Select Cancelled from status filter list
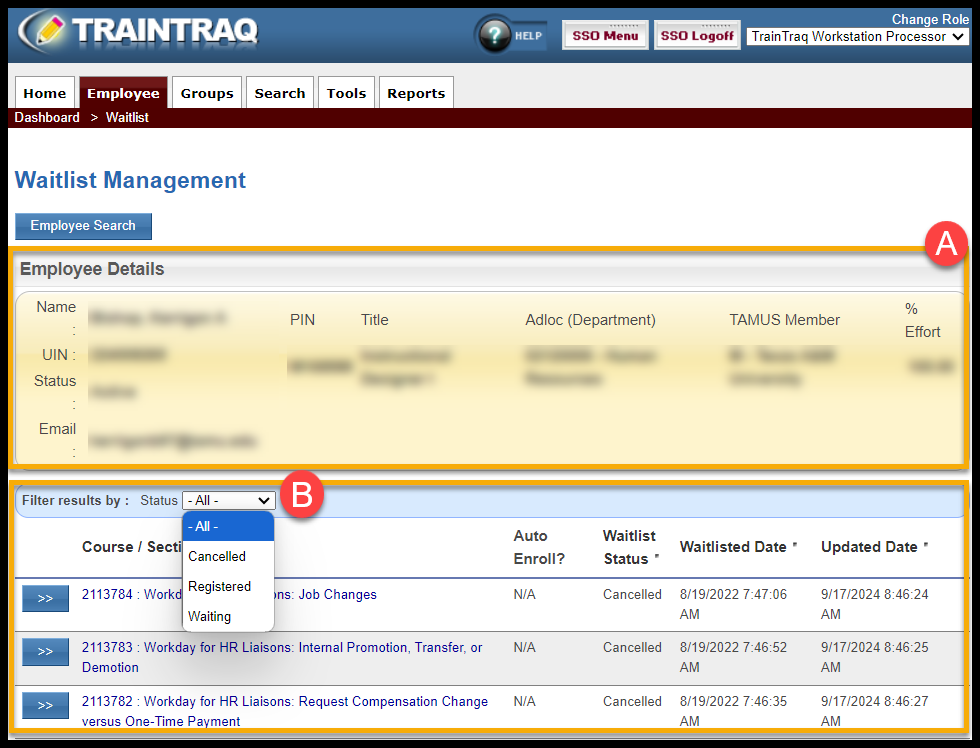980x748 pixels. (x=217, y=557)
